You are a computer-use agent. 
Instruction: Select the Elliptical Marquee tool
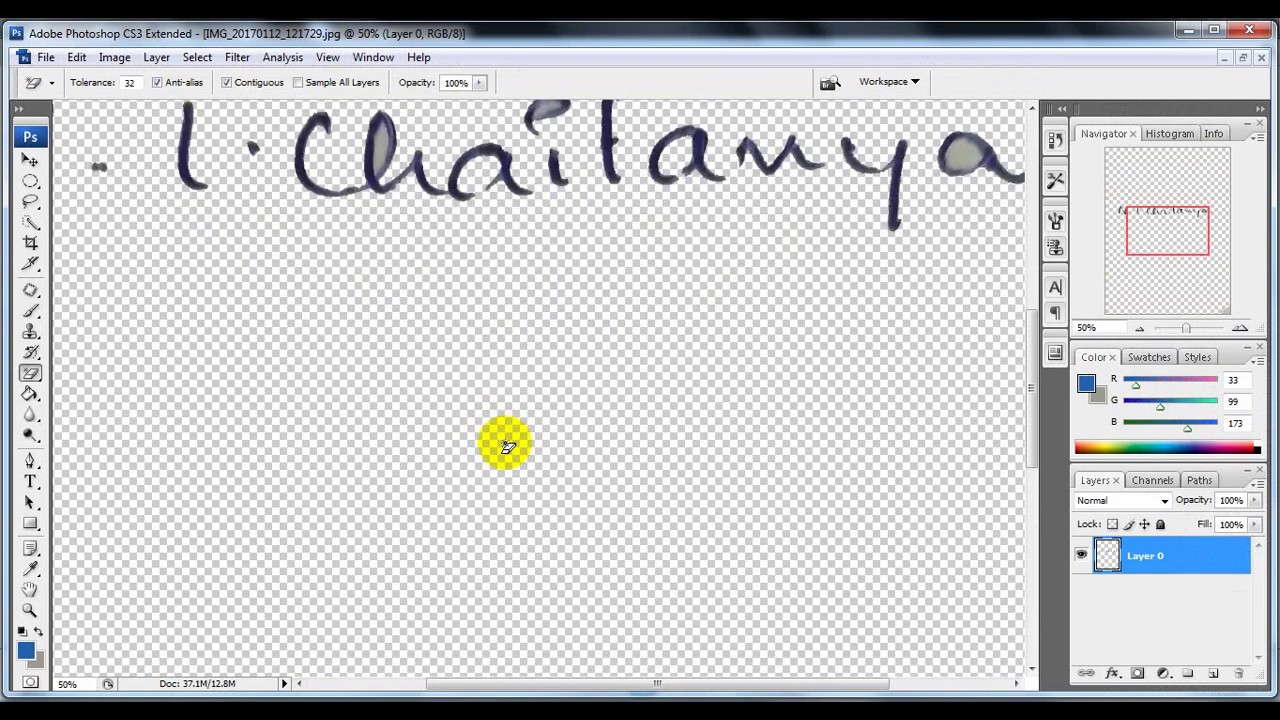click(x=30, y=181)
